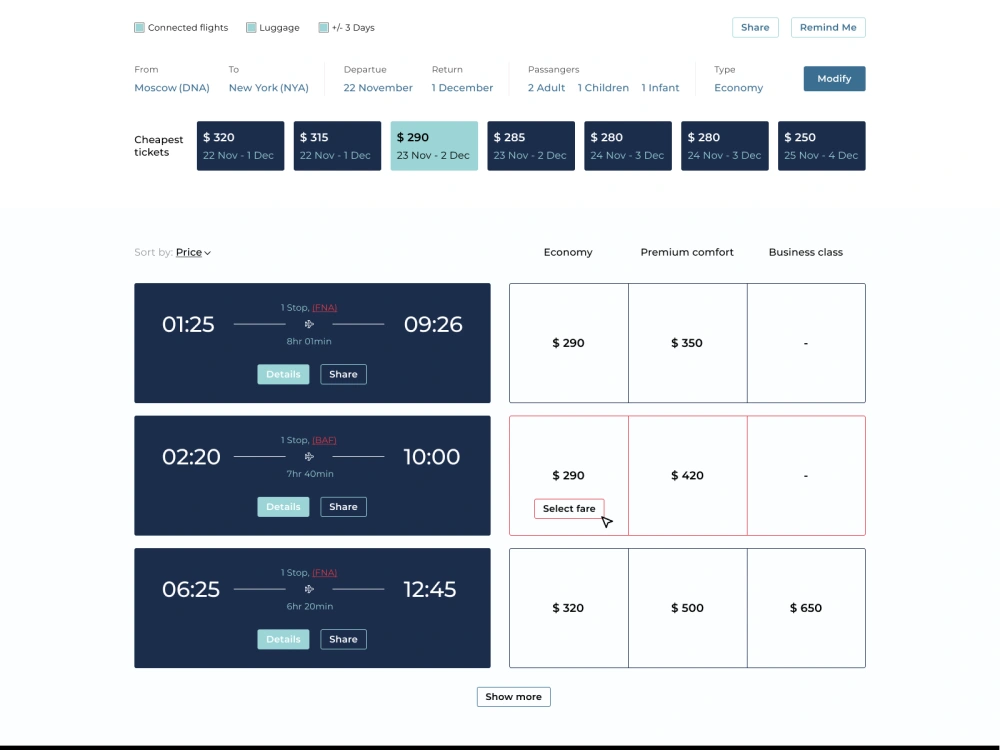Open Details for the 06:25 flight

(x=283, y=640)
